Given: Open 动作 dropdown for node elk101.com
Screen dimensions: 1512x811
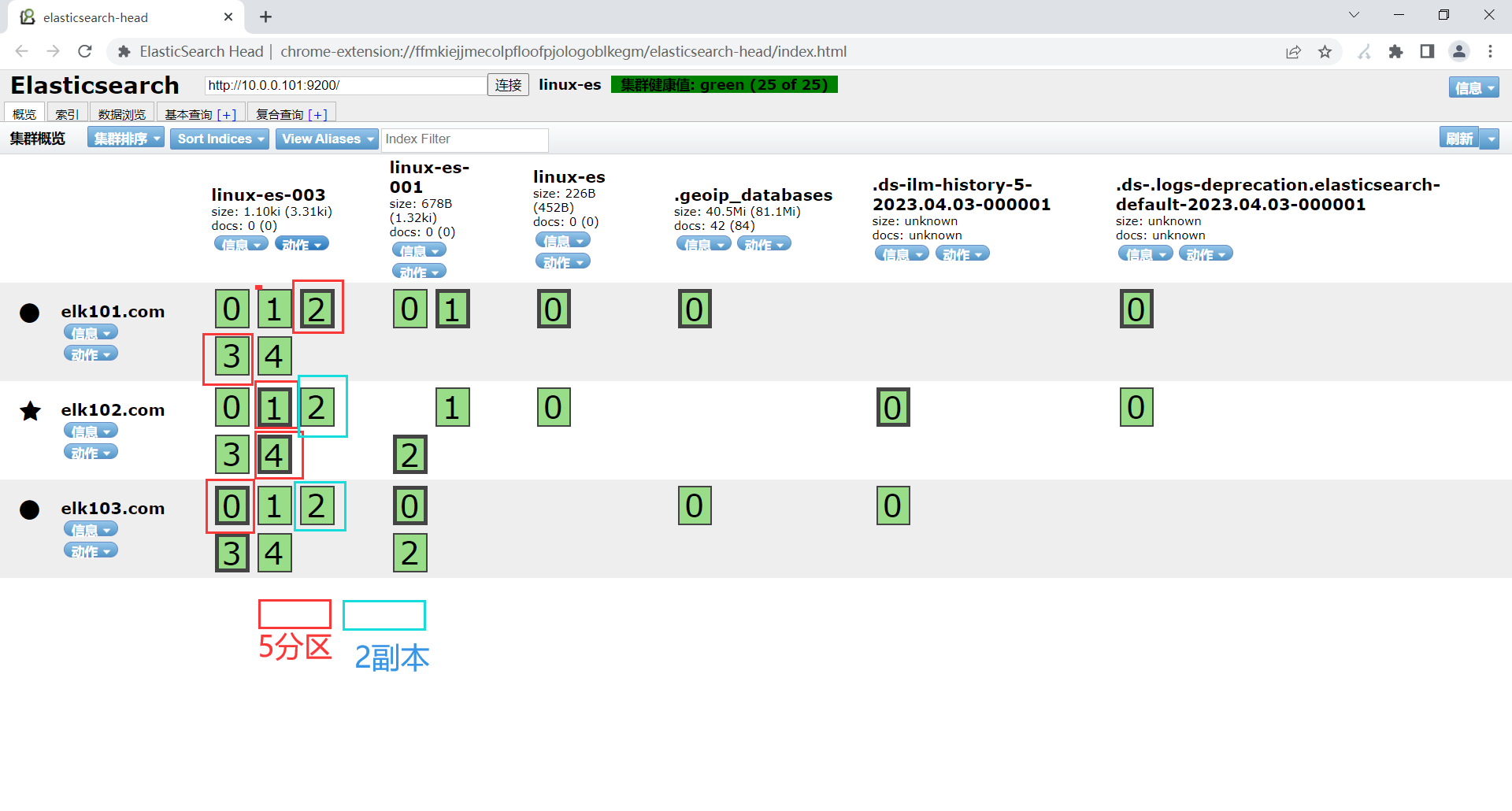Looking at the screenshot, I should pos(91,354).
